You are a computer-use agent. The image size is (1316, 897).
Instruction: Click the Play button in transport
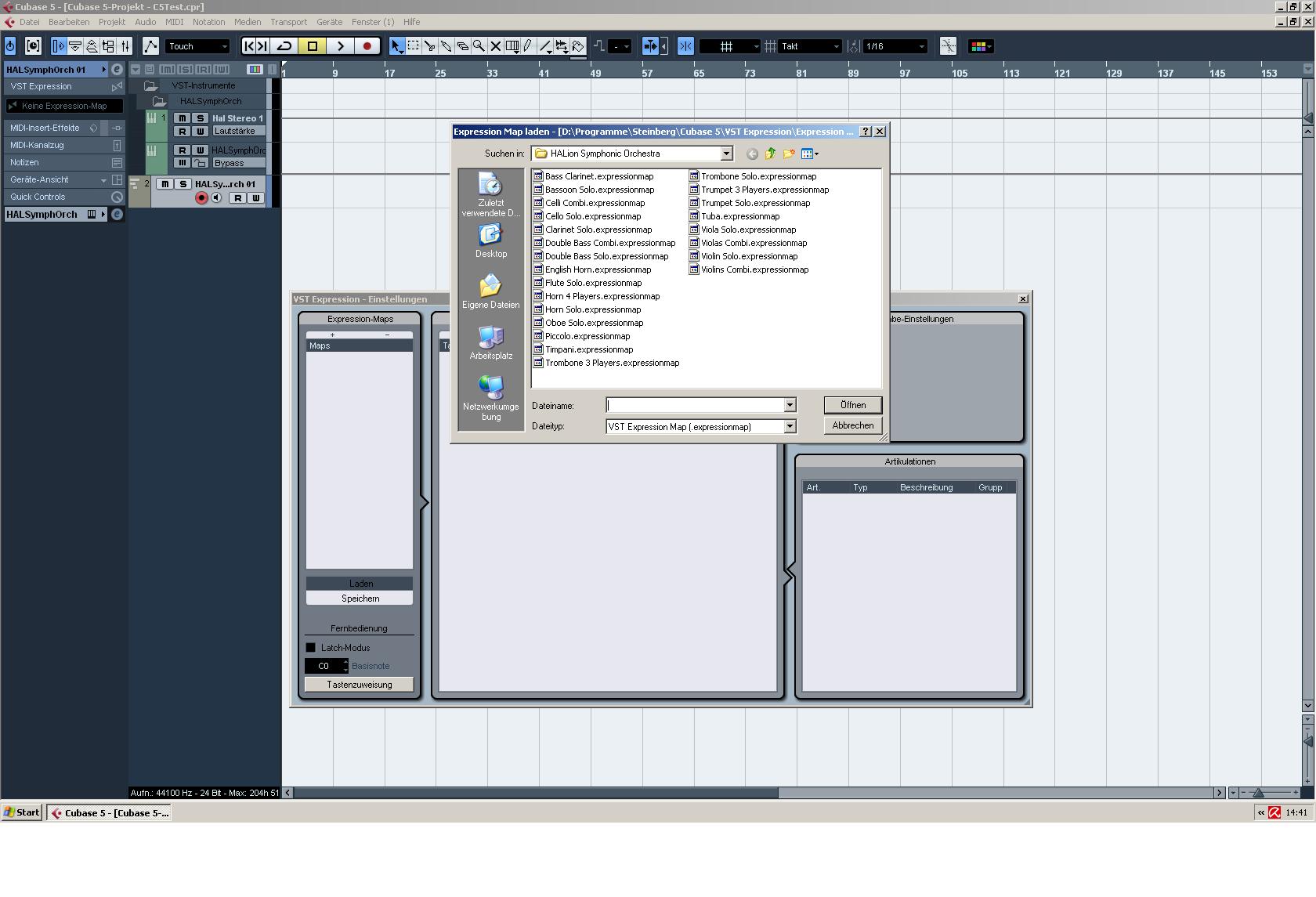pyautogui.click(x=340, y=46)
